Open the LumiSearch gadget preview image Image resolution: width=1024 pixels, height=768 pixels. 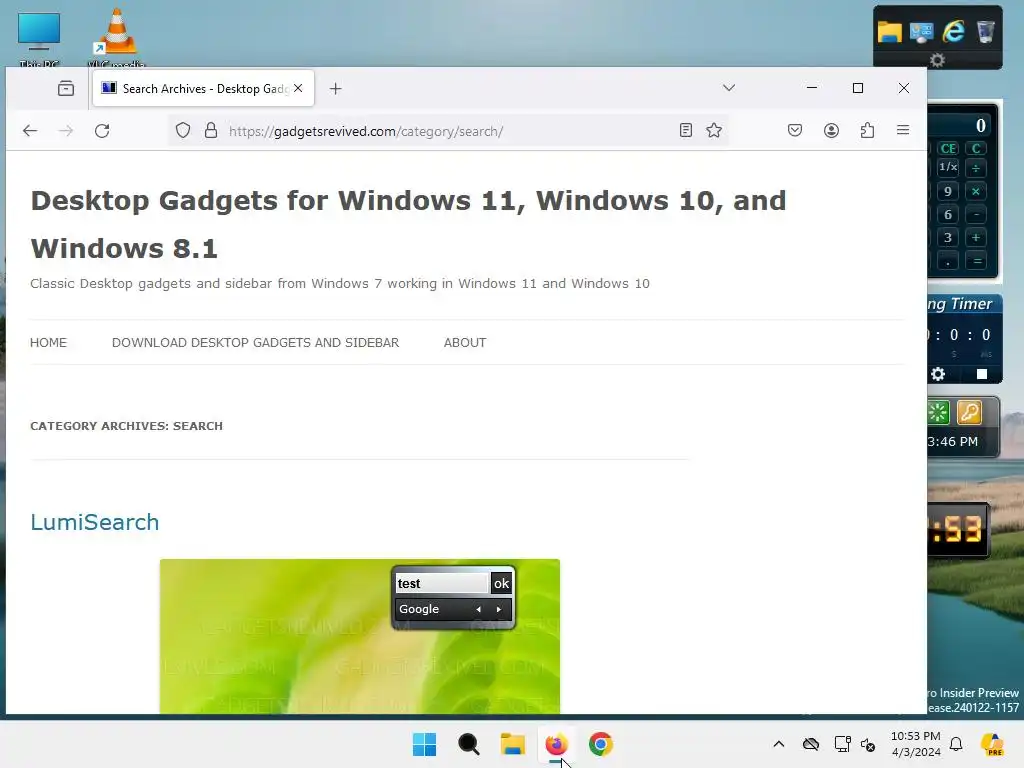360,636
